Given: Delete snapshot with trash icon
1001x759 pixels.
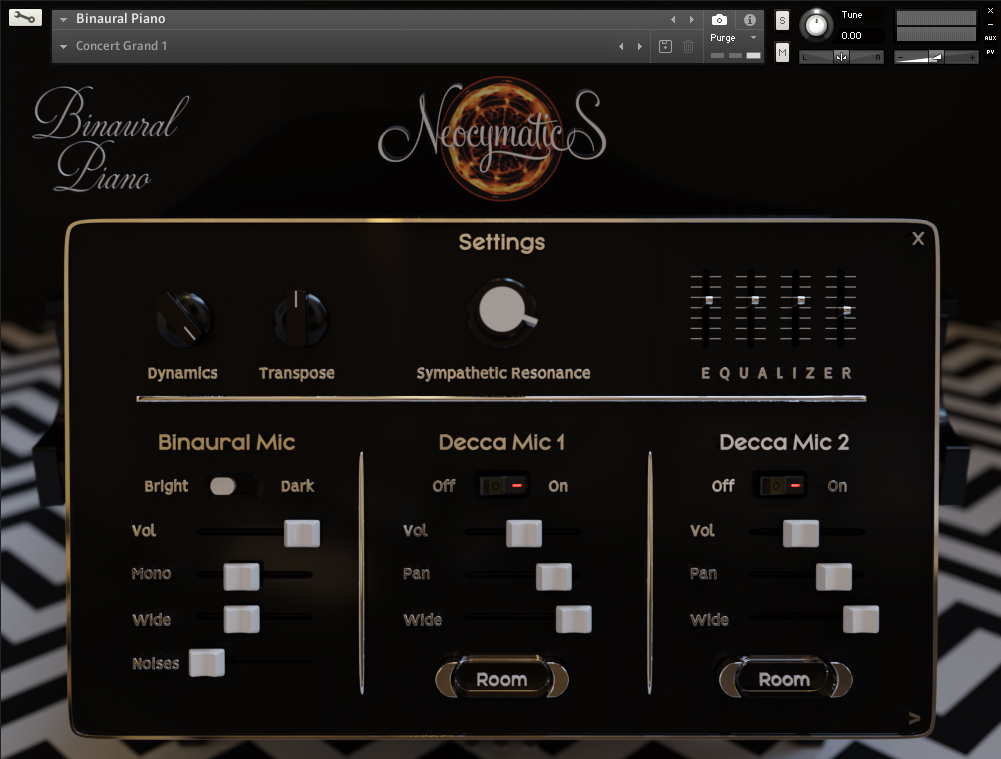Looking at the screenshot, I should click(x=688, y=46).
